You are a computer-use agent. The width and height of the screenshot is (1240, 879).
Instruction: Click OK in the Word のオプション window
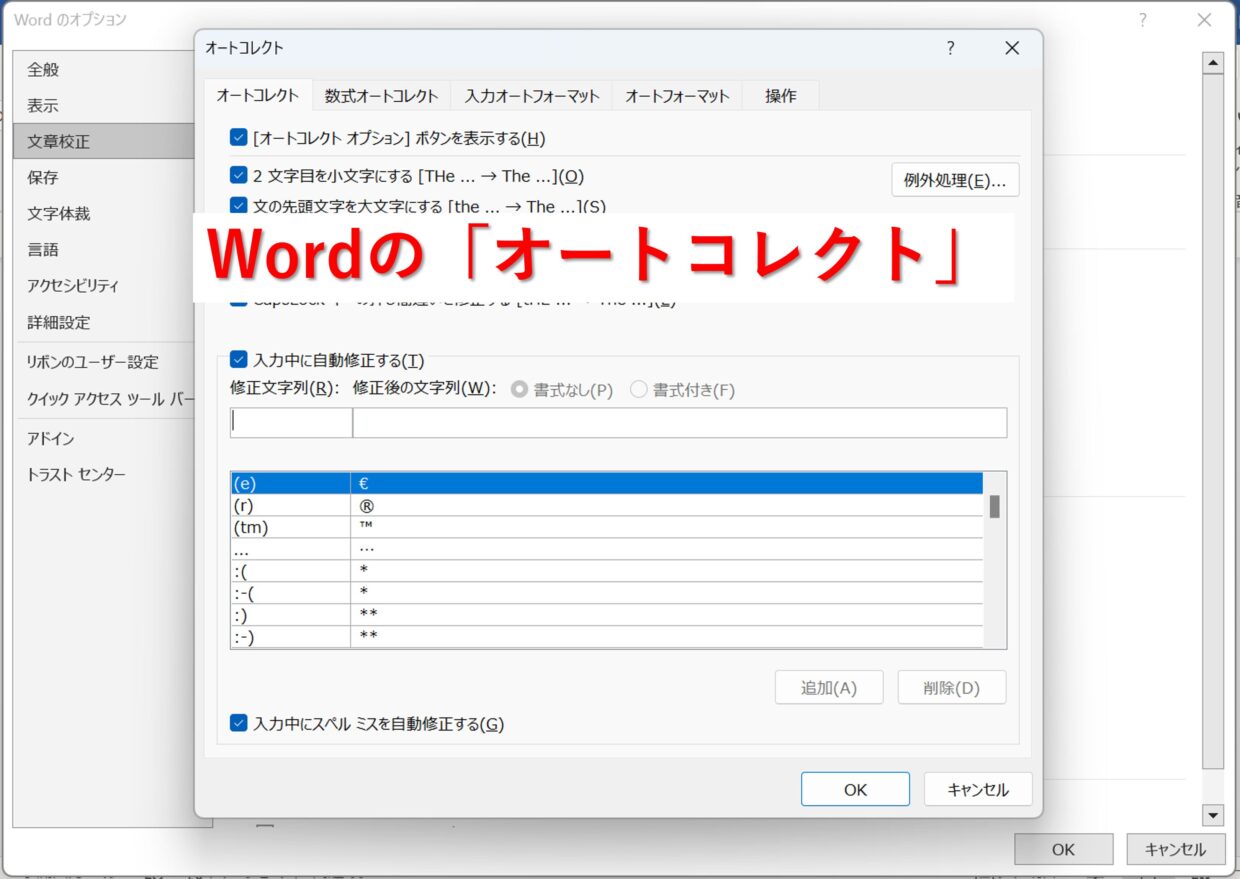click(x=1064, y=850)
